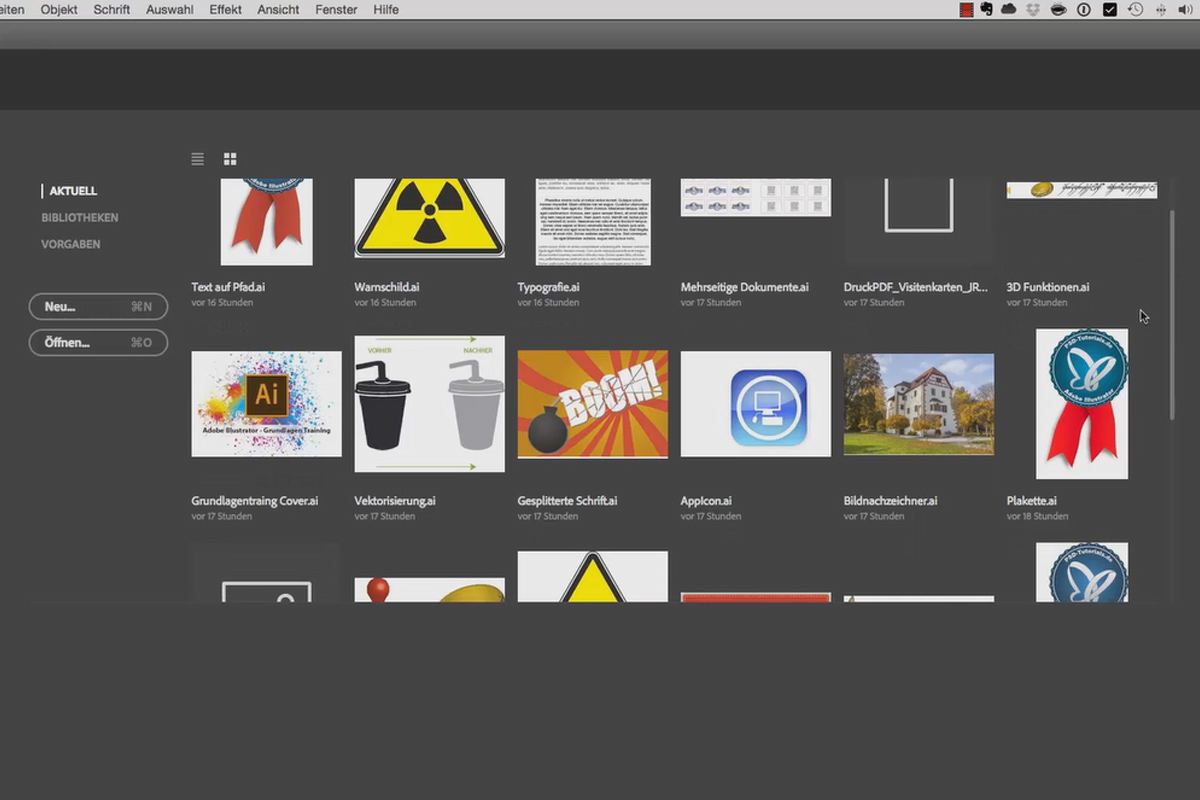
Task: Open the Warnschild.ai radiation sign thumbnail
Action: [x=429, y=218]
